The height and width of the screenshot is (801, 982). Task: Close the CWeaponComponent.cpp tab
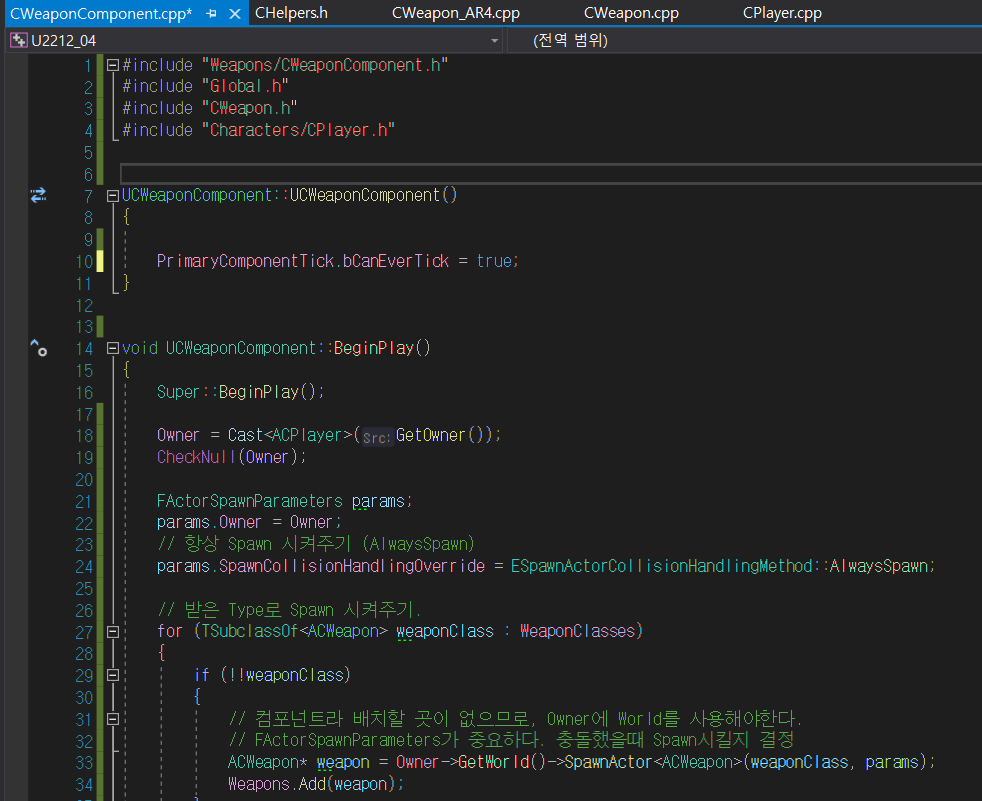point(235,13)
